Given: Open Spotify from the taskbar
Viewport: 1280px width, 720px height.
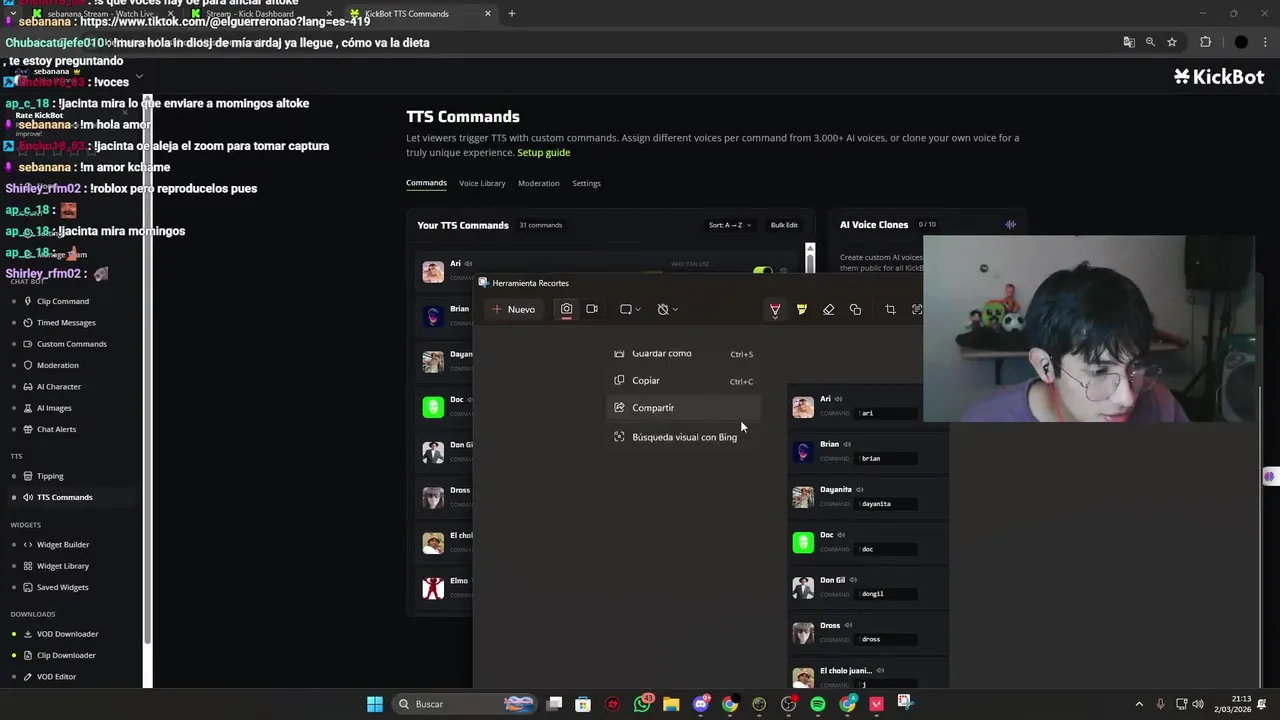Looking at the screenshot, I should point(818,704).
